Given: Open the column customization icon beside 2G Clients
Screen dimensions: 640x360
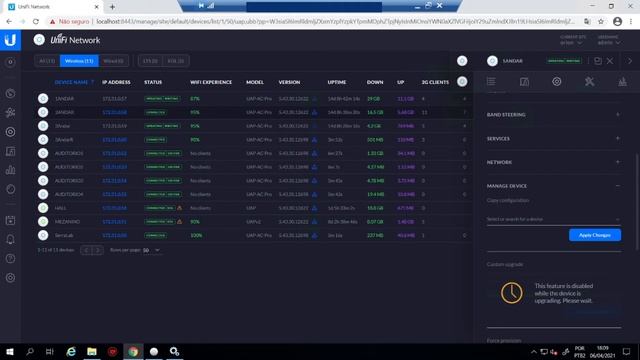Looking at the screenshot, I should tap(462, 82).
